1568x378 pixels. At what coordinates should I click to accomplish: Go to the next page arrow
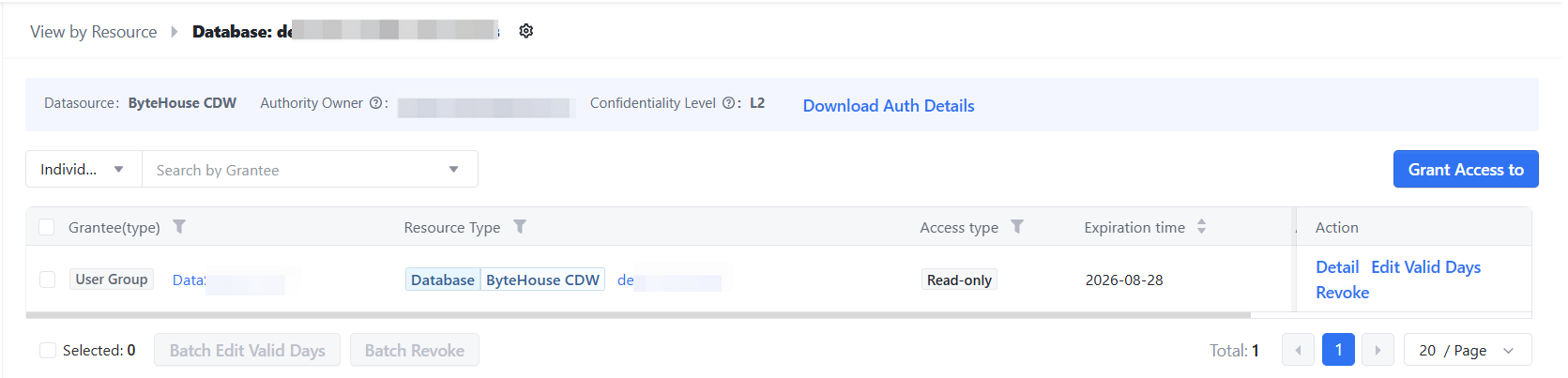pos(1378,350)
